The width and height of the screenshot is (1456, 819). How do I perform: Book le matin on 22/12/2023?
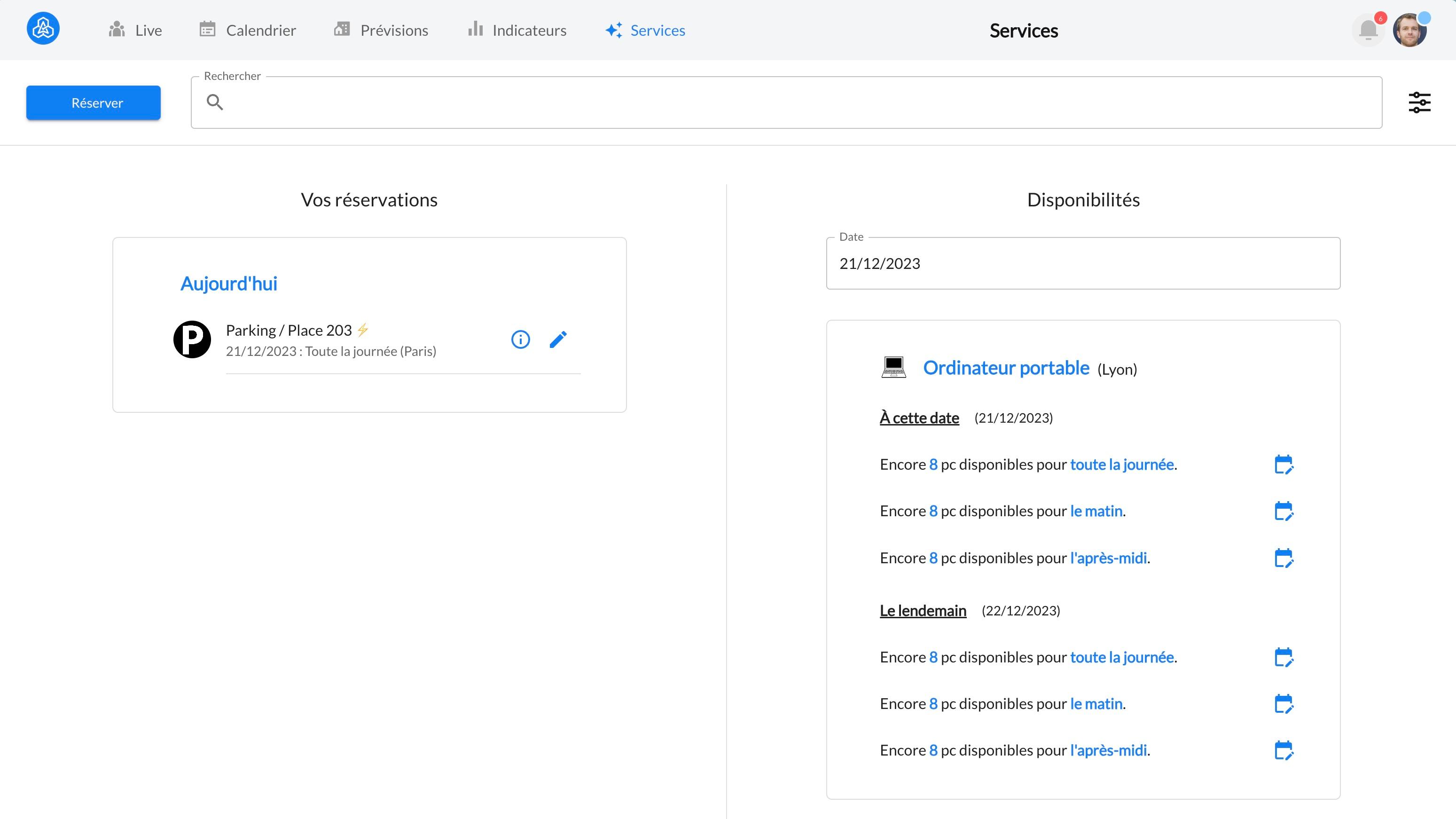tap(1284, 704)
